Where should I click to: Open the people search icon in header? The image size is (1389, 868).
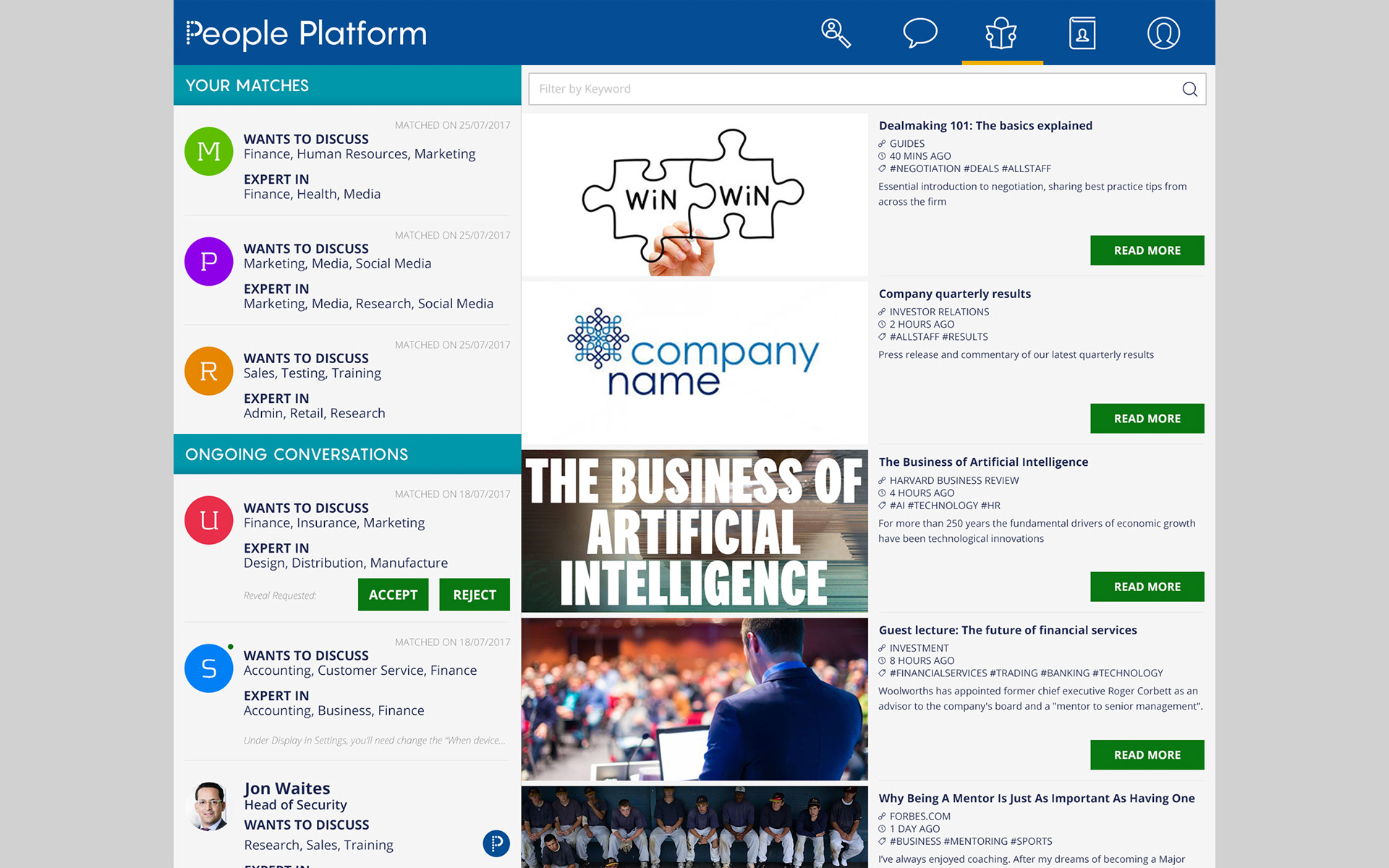836,33
